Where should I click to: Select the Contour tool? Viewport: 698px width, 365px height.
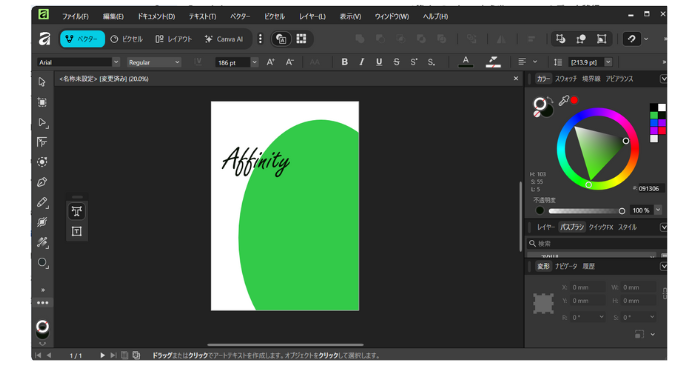[42, 162]
